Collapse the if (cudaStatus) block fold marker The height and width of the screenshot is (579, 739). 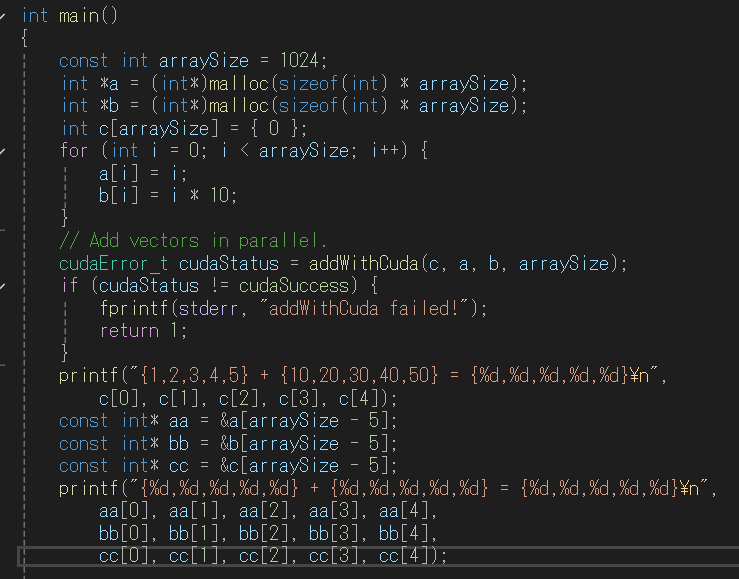click(x=2, y=286)
